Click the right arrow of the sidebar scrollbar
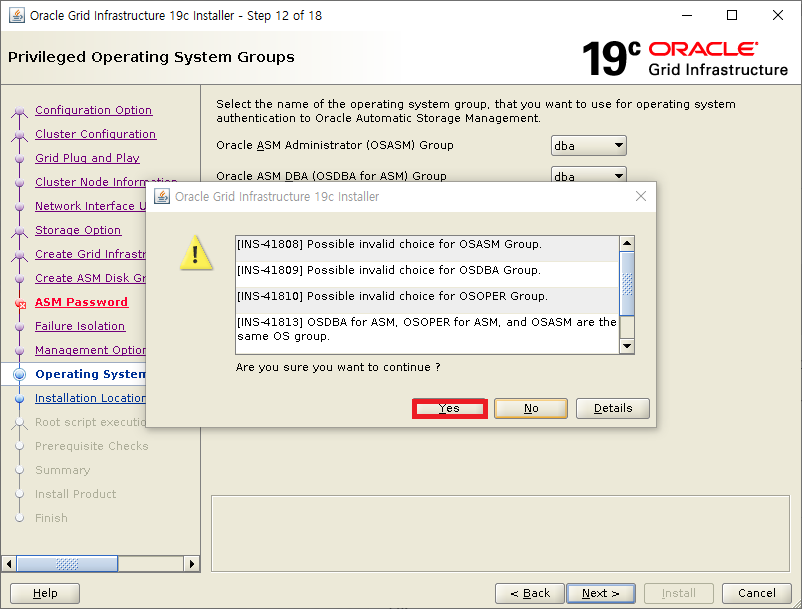This screenshot has height=609, width=802. 191,564
